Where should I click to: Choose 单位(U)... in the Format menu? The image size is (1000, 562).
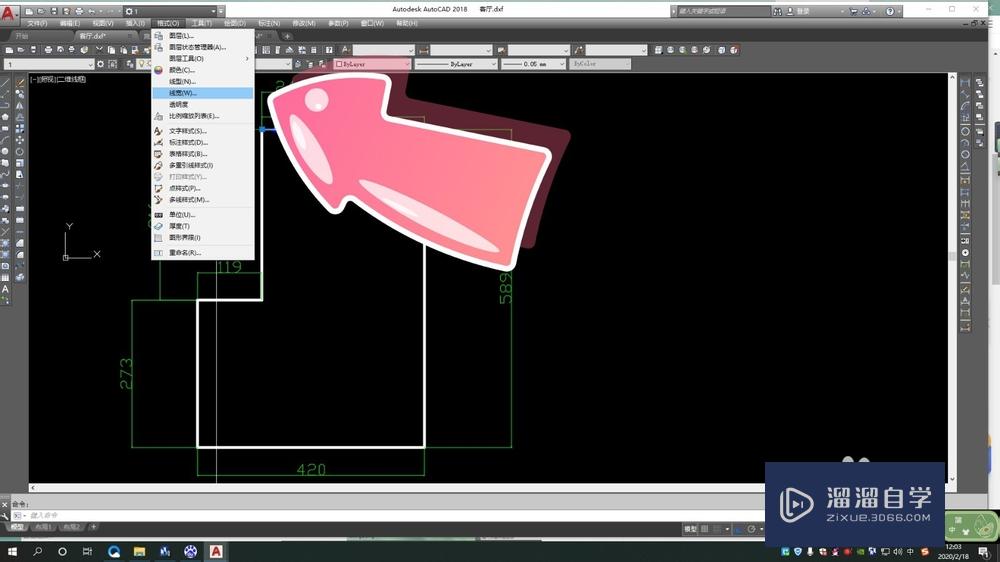click(x=202, y=215)
